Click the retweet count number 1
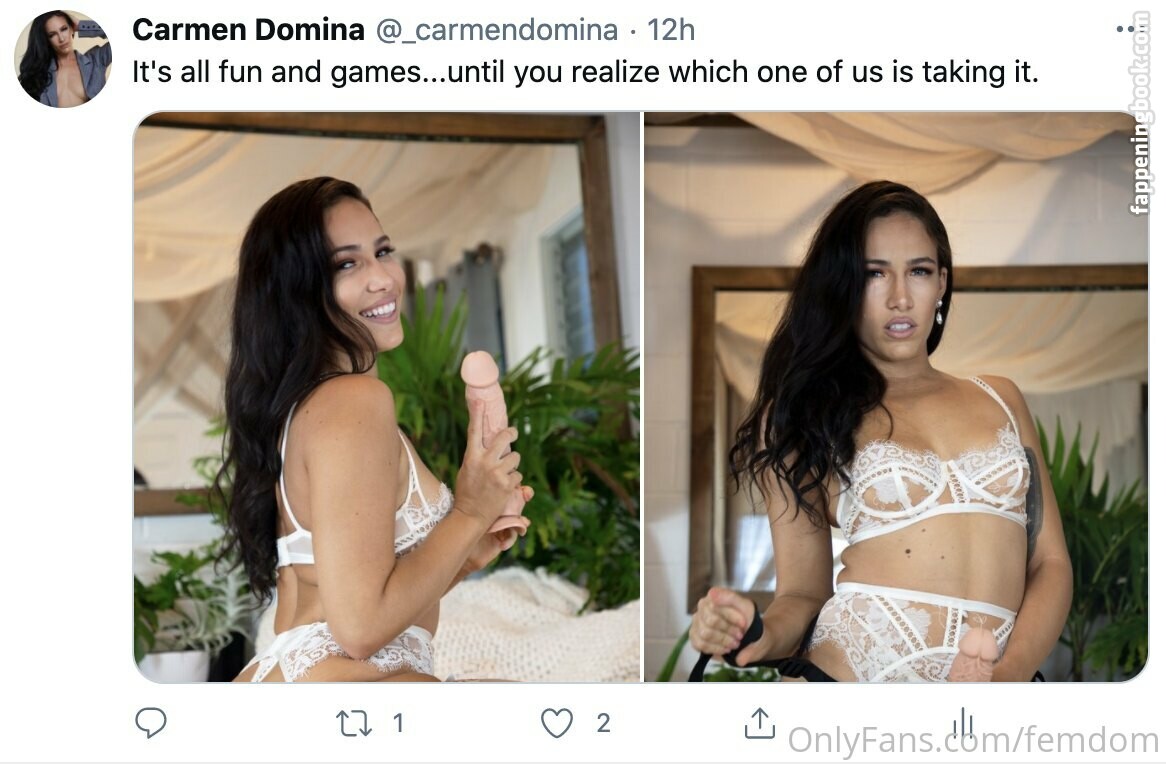The width and height of the screenshot is (1166, 766). coord(398,723)
